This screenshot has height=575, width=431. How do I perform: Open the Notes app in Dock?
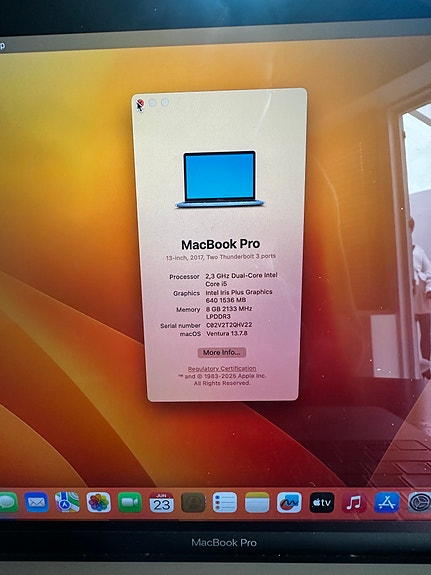point(257,502)
